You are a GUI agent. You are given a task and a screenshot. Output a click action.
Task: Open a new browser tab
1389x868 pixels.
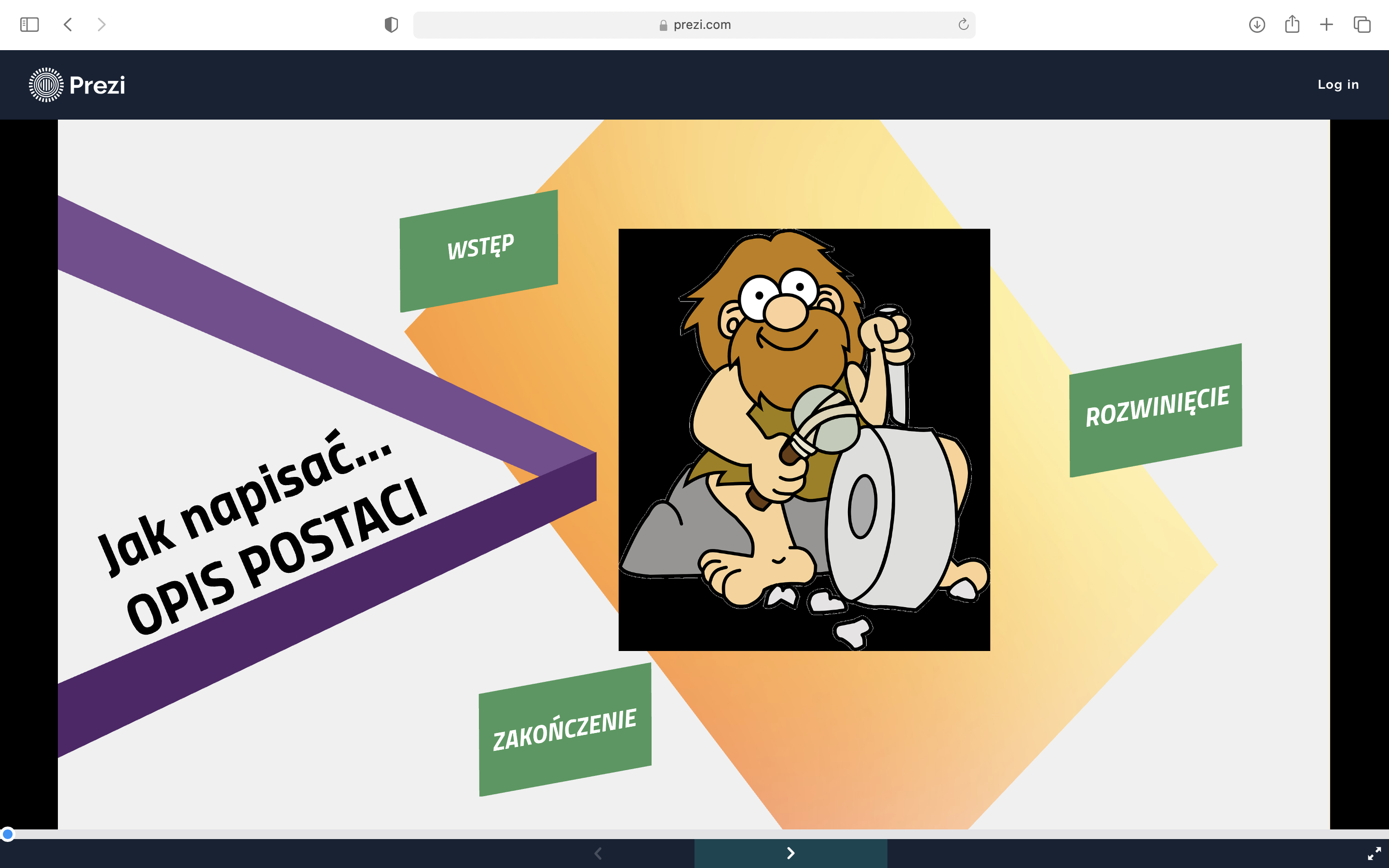(1326, 25)
